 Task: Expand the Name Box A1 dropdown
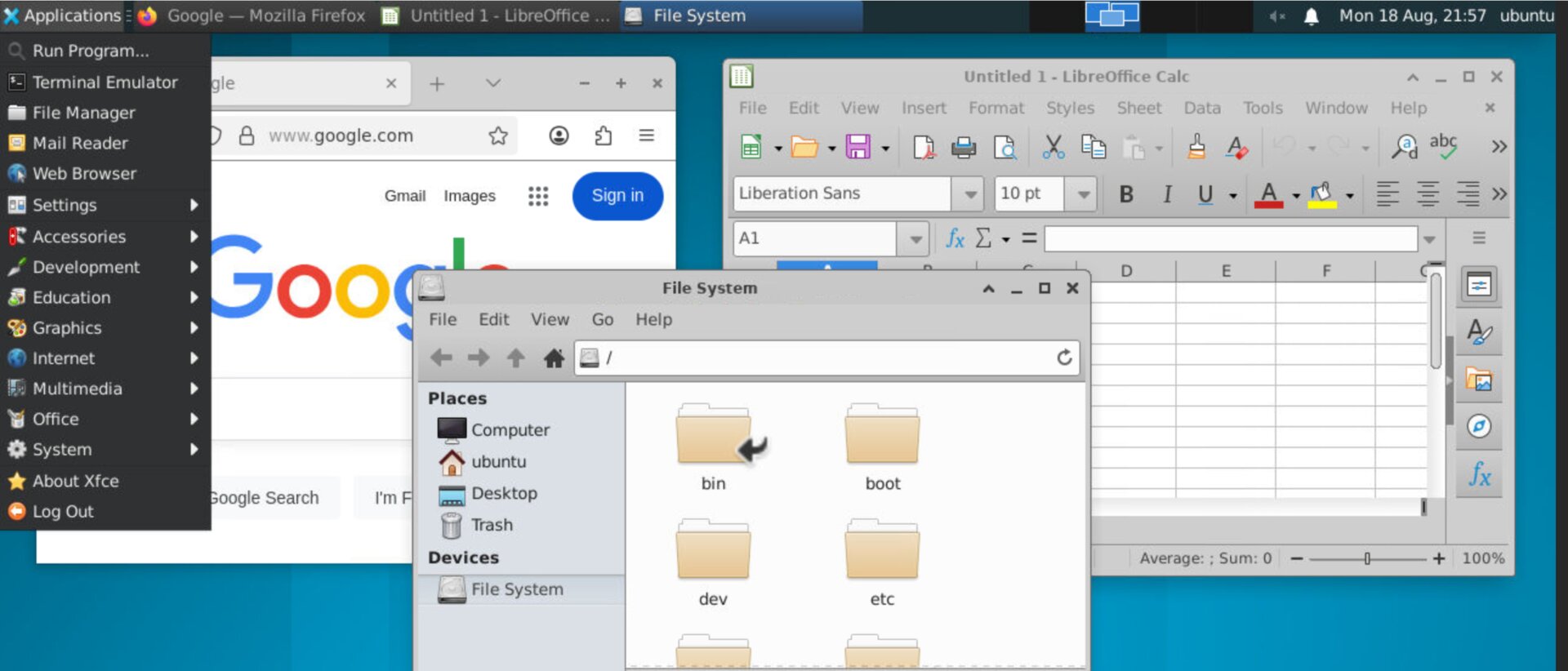click(x=915, y=239)
